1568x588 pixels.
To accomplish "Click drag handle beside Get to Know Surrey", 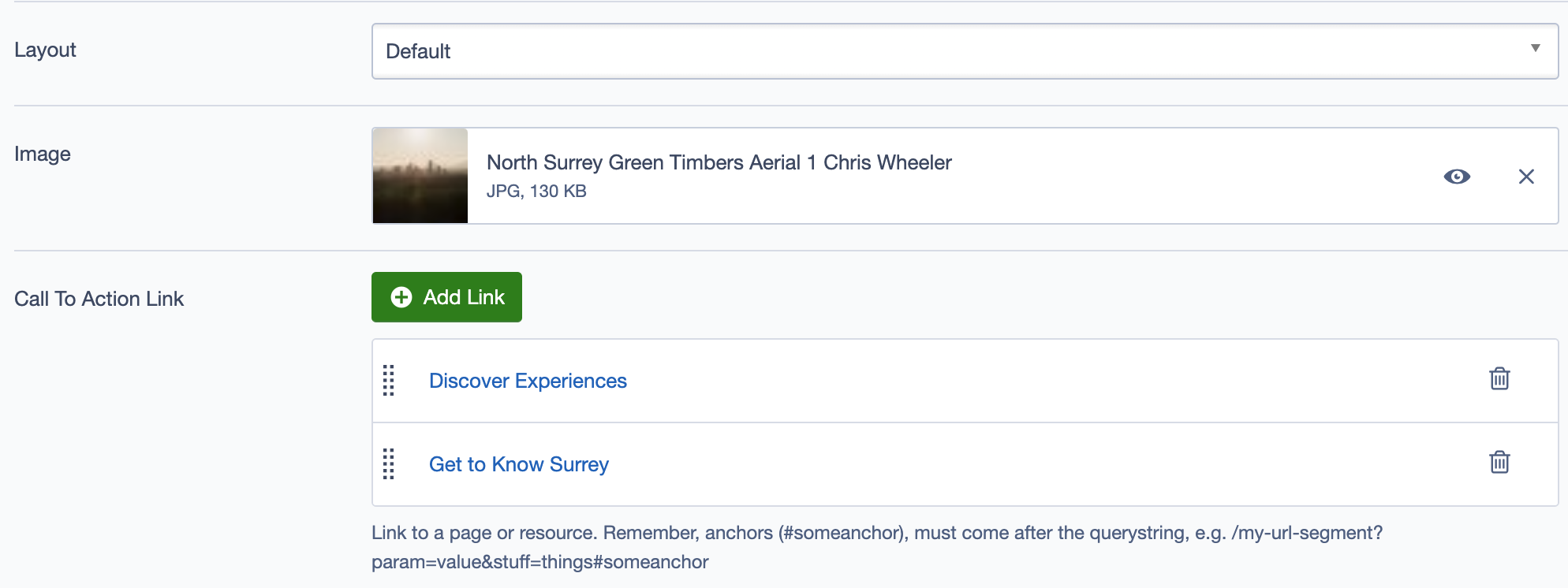I will (x=389, y=464).
